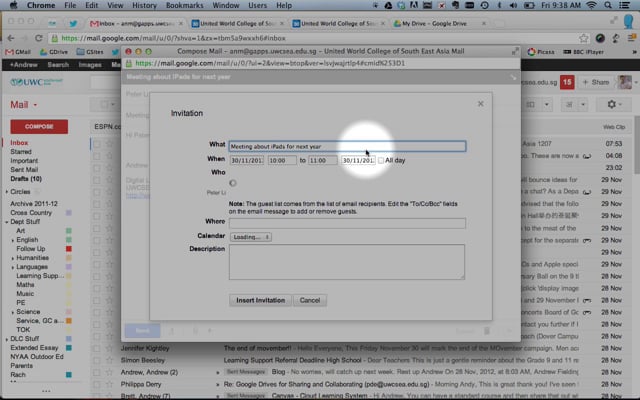Open the Mail dropdown menu
640x400 pixels.
[24, 105]
